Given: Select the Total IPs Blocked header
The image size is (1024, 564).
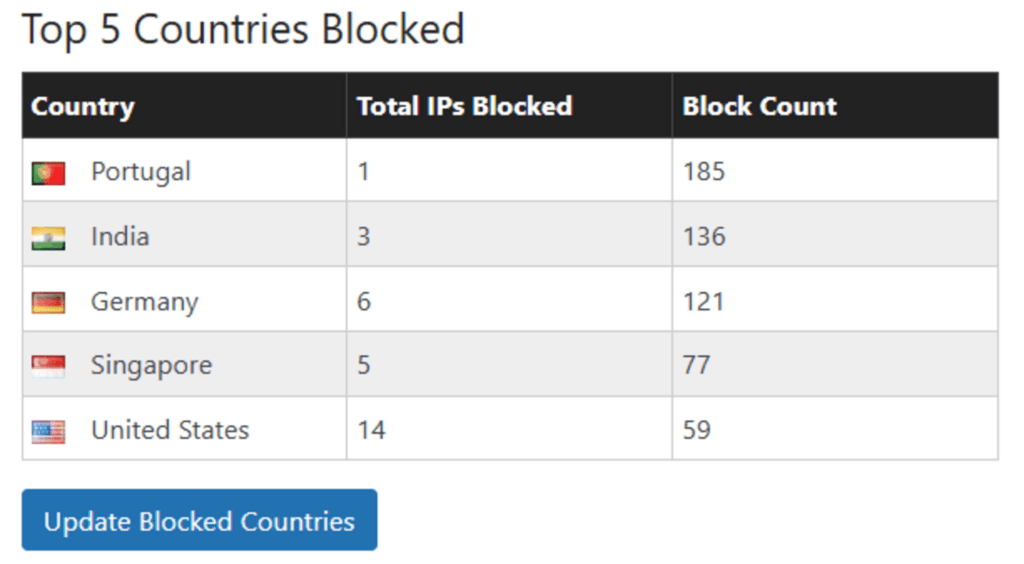Looking at the screenshot, I should pos(464,106).
